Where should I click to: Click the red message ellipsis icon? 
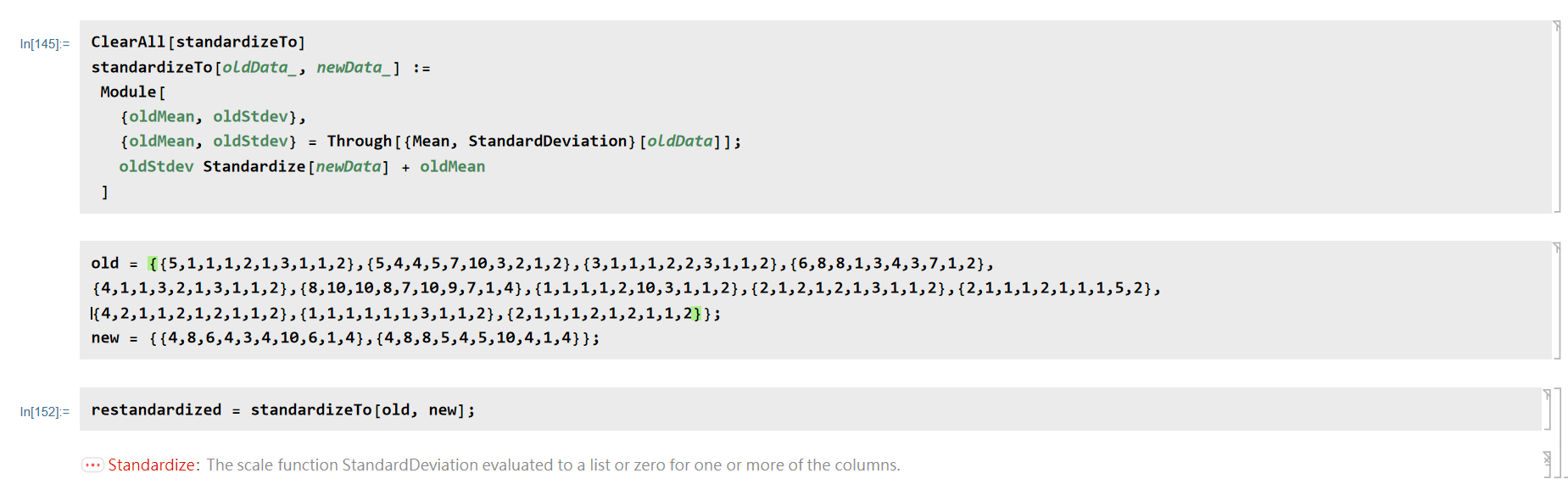92,465
